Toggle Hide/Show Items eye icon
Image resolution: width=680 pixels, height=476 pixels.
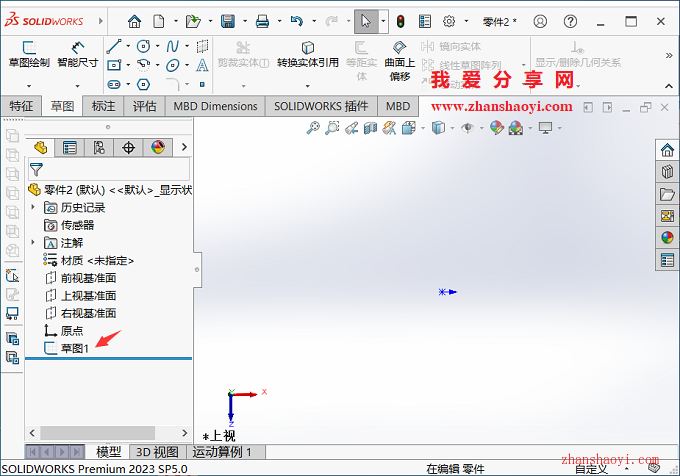[467, 128]
